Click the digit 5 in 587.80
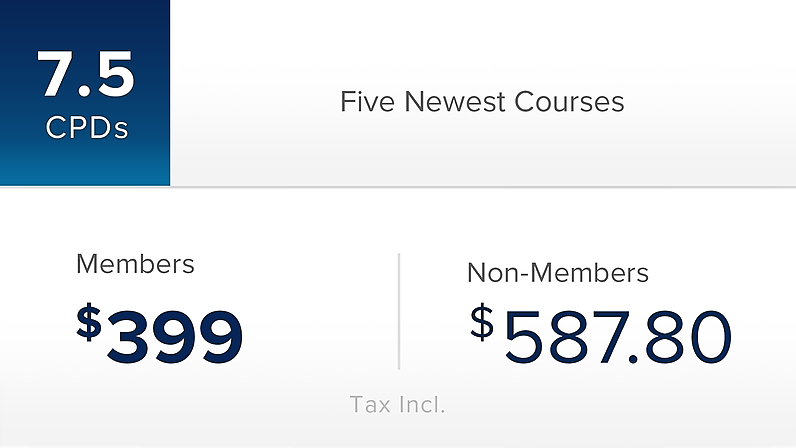 pos(522,337)
